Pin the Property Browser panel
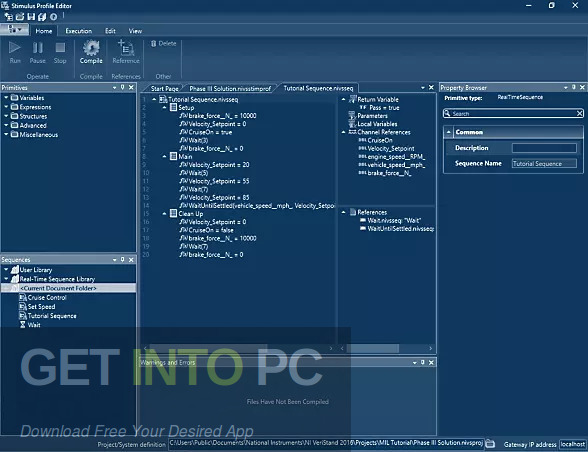 tap(574, 87)
